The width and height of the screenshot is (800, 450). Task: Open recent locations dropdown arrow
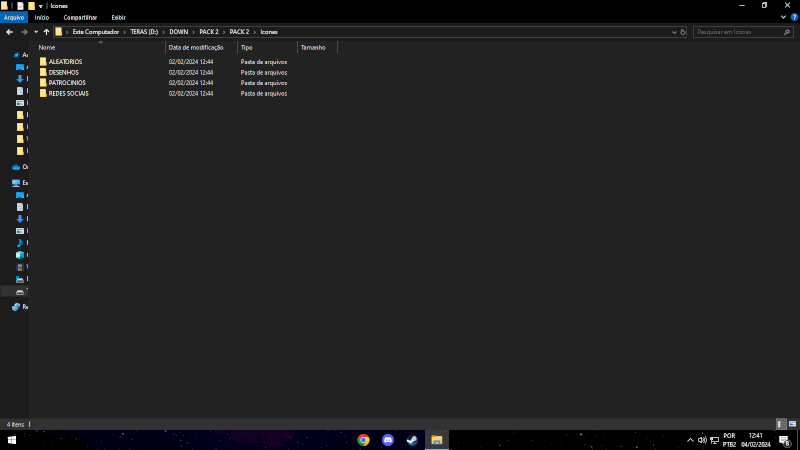[x=36, y=32]
